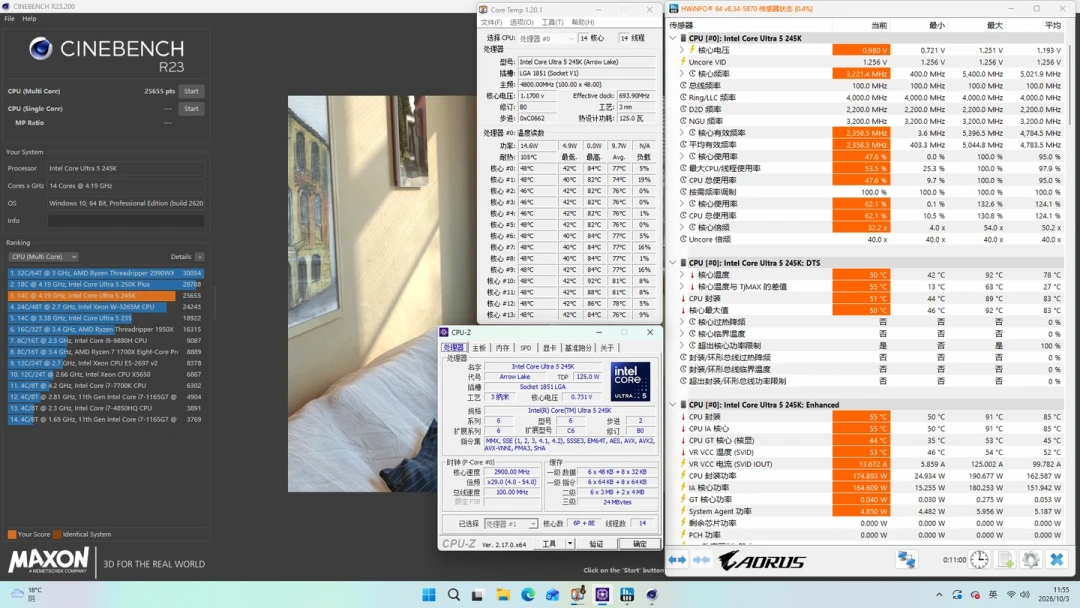Image resolution: width=1080 pixels, height=608 pixels.
Task: Switch to CPU-Z 内存 tab
Action: coord(502,348)
